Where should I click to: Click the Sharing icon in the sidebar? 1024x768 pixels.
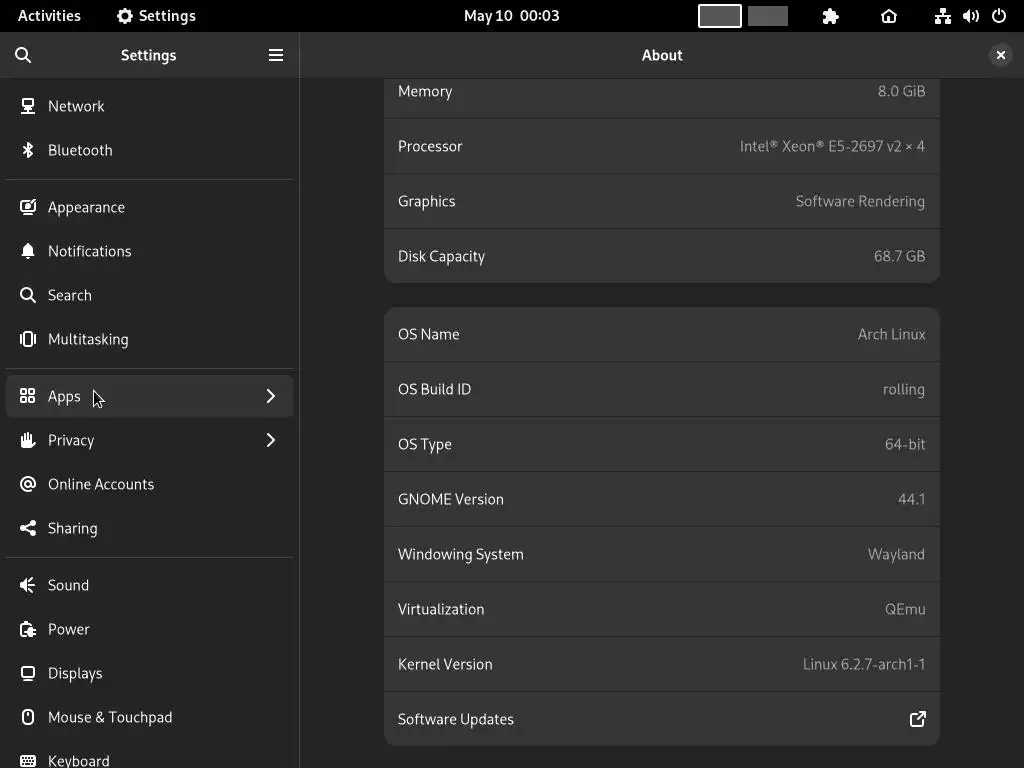point(27,528)
